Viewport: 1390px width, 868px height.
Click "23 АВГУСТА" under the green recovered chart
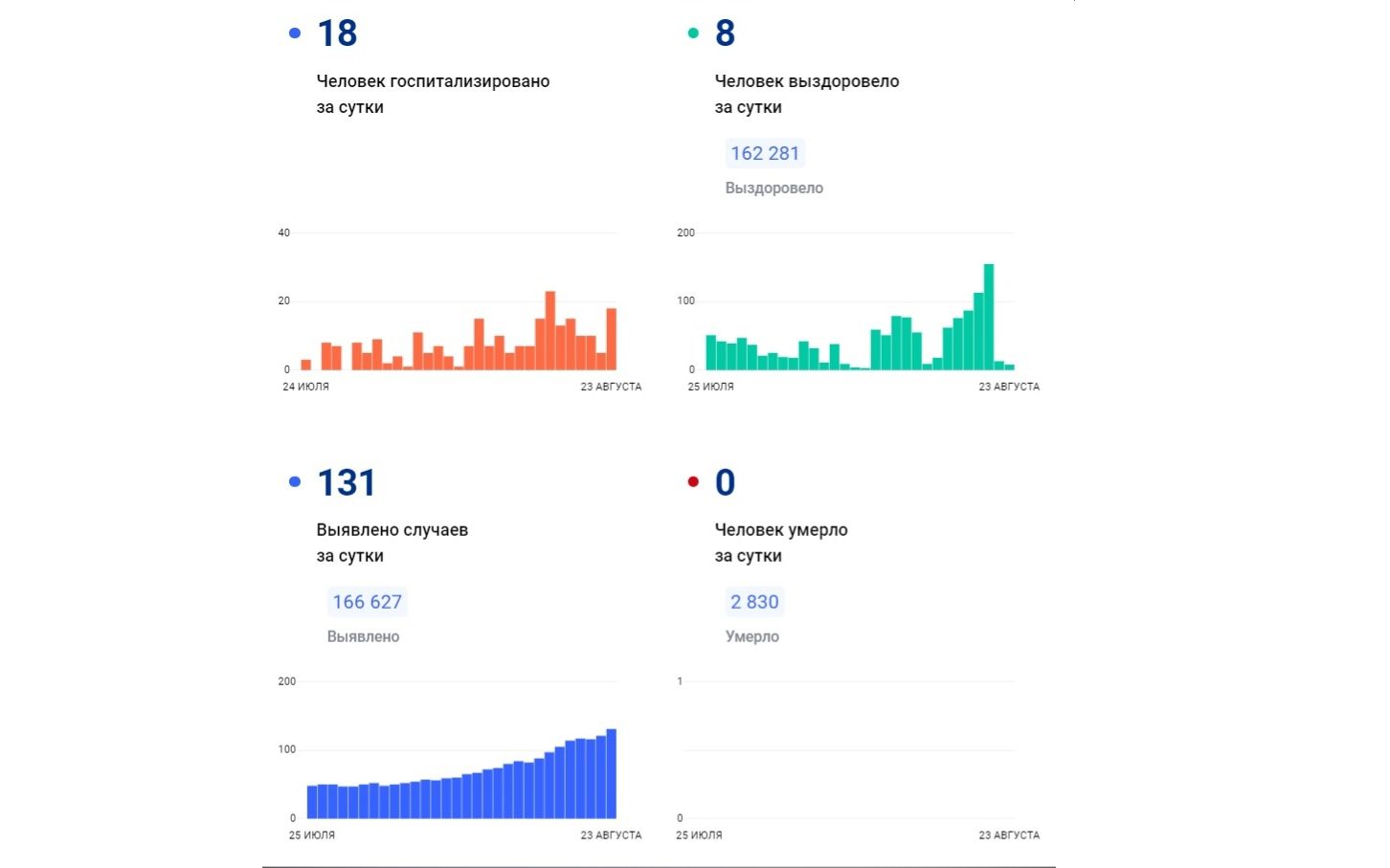point(1009,387)
